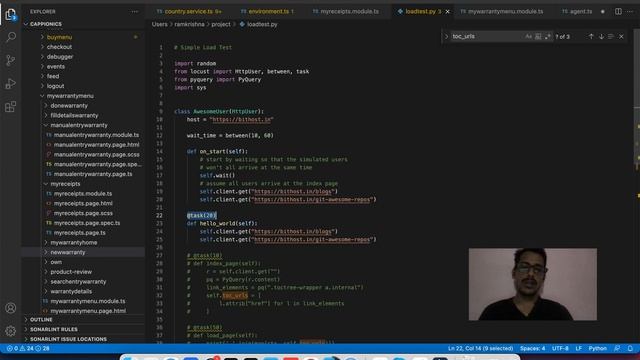Viewport: 640px width, 360px height.
Task: Select the loadtest.py tab
Action: point(420,11)
